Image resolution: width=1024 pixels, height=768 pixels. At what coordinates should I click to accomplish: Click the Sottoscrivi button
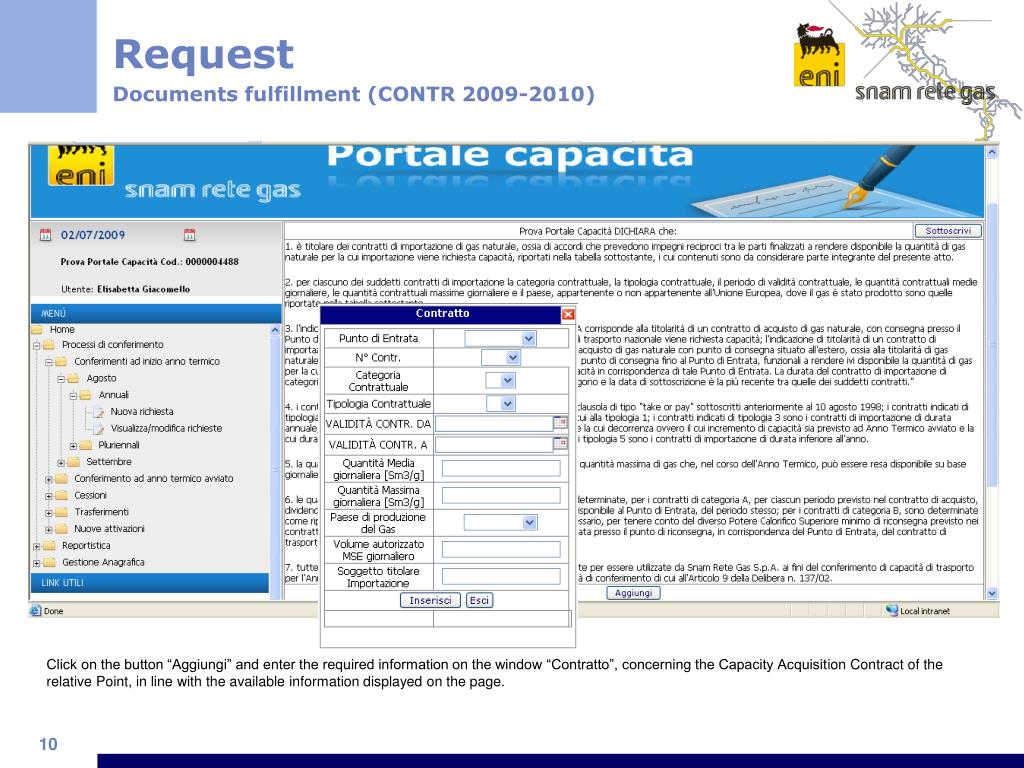(x=948, y=231)
